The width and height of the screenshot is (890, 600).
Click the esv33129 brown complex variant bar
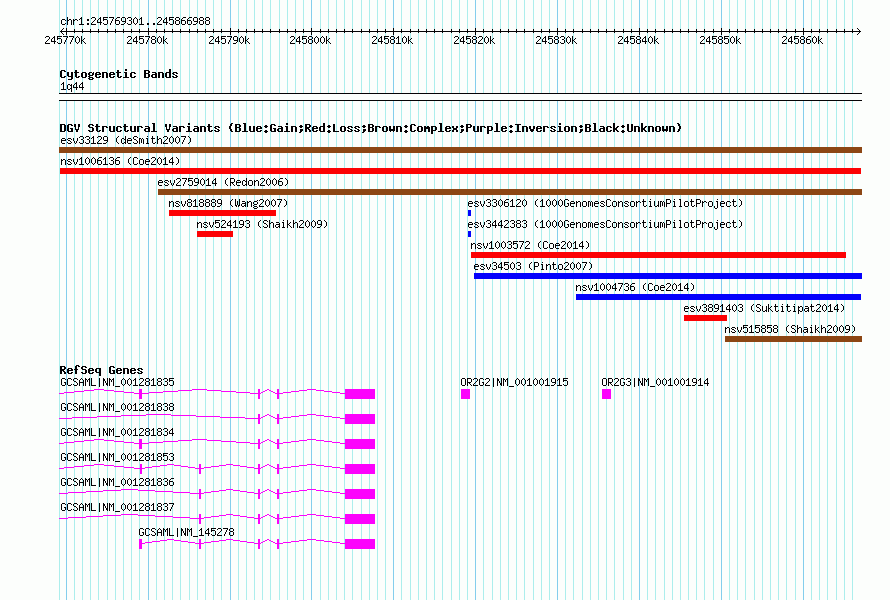tap(460, 150)
